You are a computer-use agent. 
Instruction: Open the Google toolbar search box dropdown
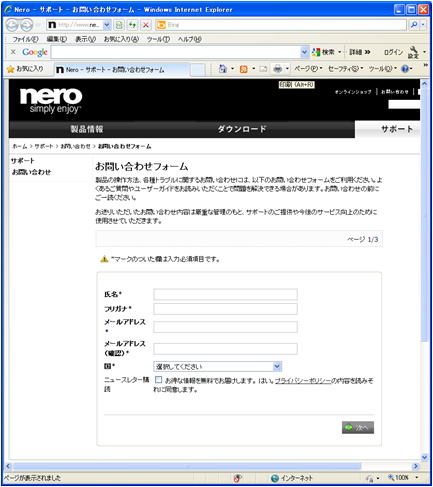[x=304, y=52]
